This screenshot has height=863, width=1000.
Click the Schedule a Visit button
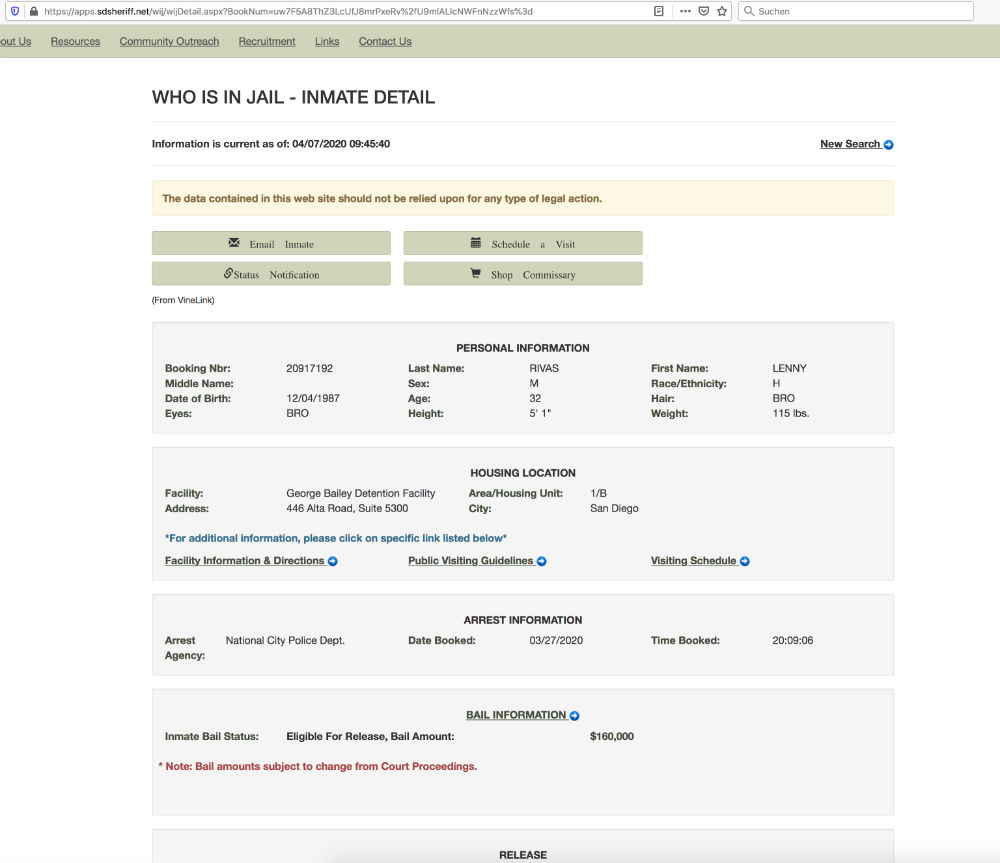tap(523, 243)
